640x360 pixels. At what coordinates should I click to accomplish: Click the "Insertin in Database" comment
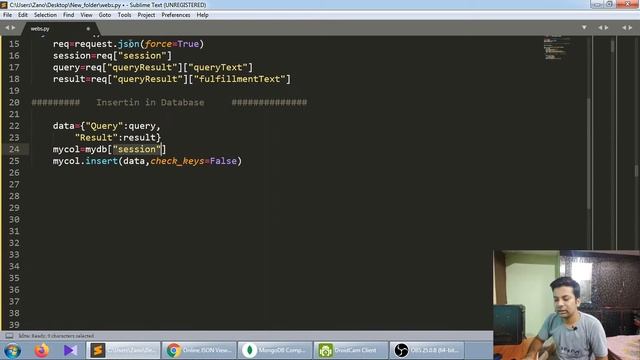pos(150,102)
